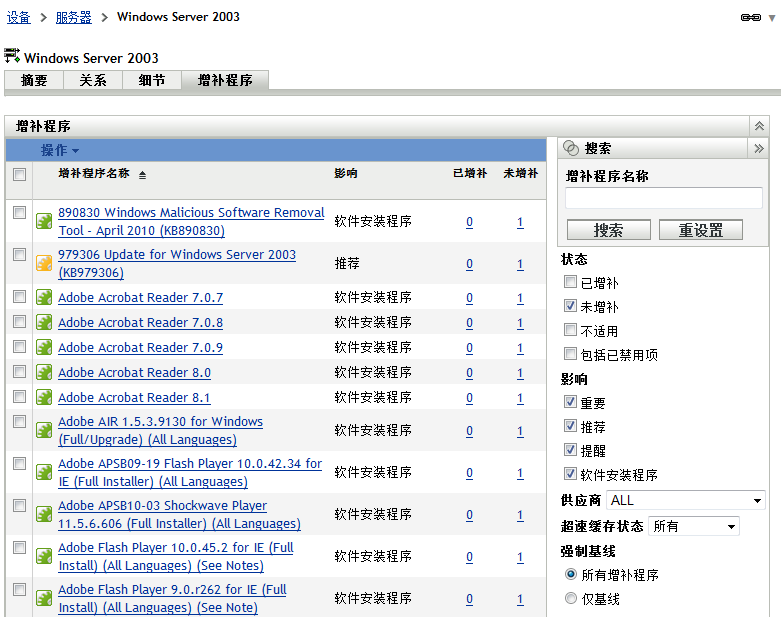The width and height of the screenshot is (781, 617).
Task: Click the link icon at top right
Action: [751, 17]
